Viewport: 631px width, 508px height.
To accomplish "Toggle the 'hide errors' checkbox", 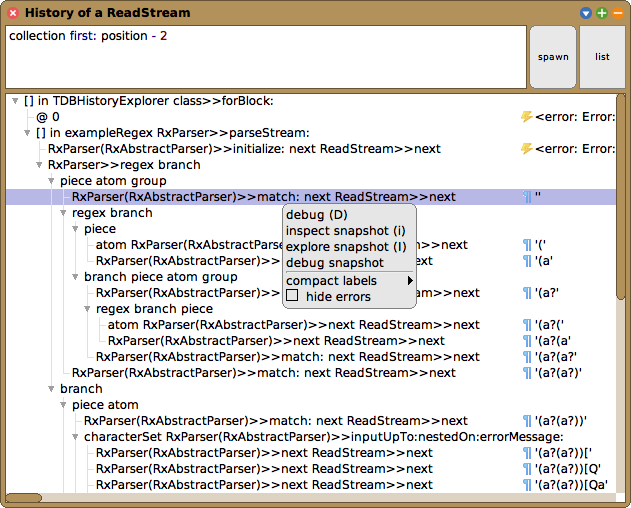I will point(293,296).
